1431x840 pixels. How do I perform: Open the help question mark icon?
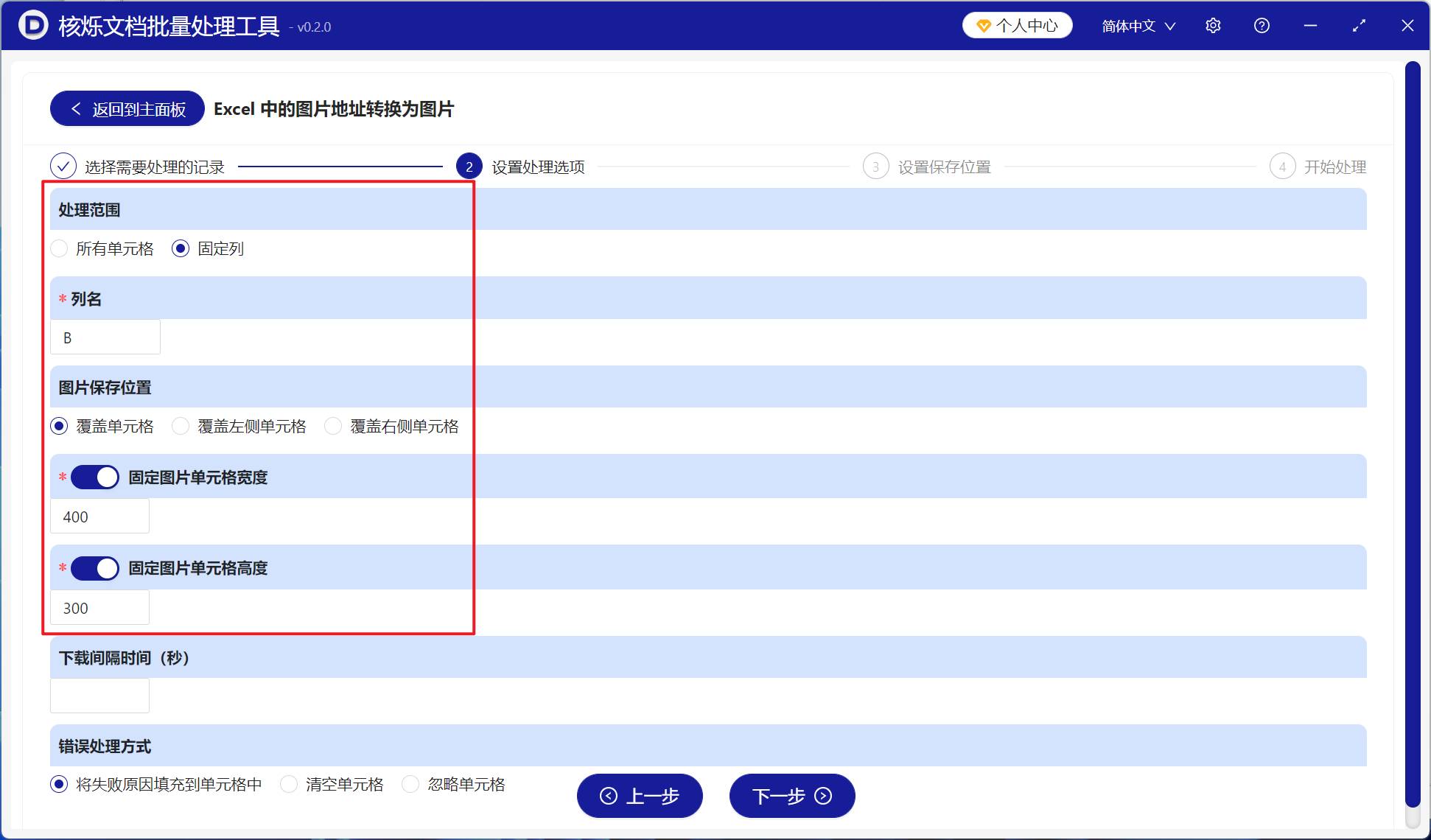(1262, 26)
